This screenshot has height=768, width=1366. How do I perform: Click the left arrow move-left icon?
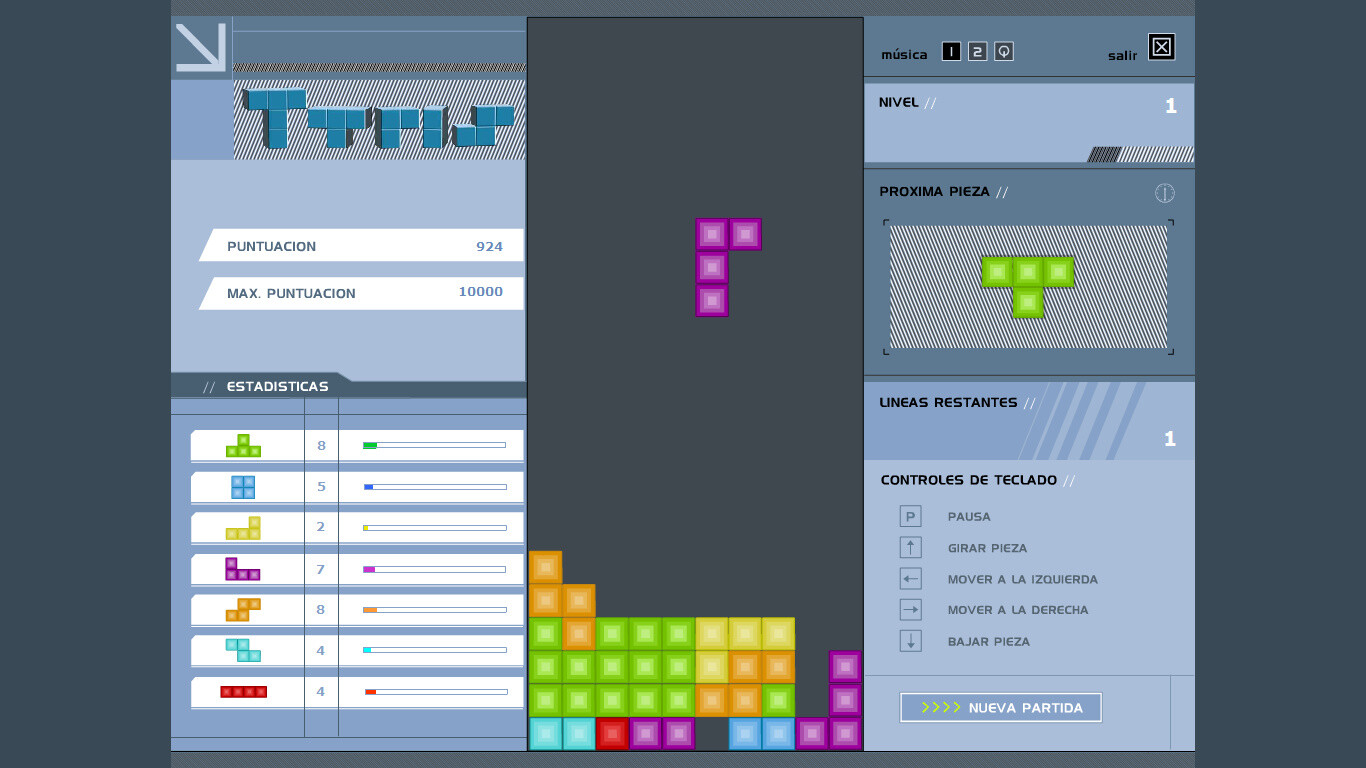910,578
